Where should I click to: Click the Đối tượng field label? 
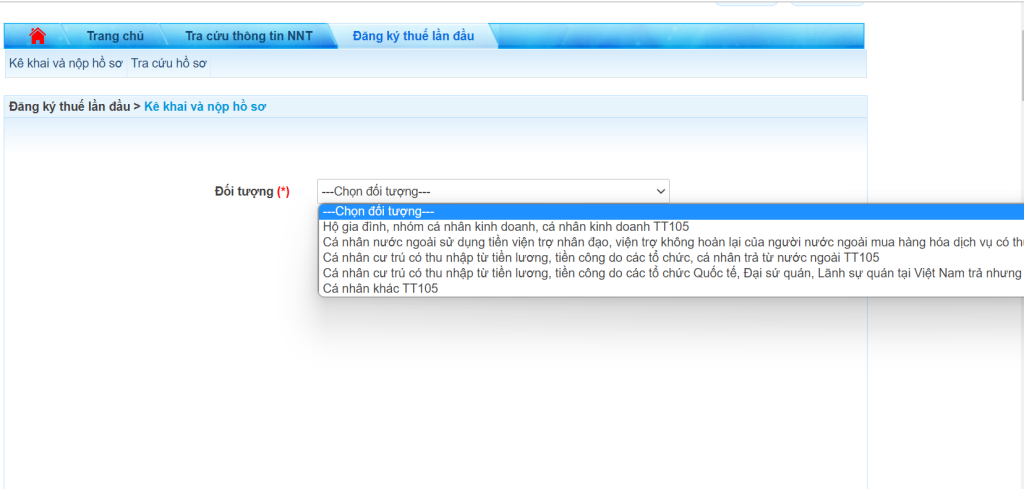[x=244, y=191]
